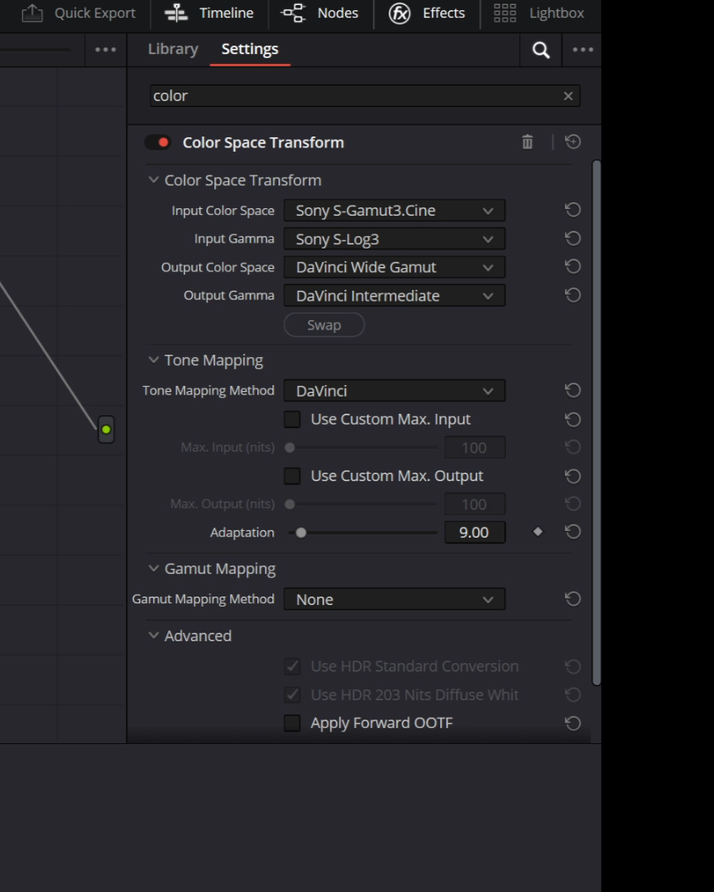Image resolution: width=714 pixels, height=892 pixels.
Task: Reset Input Gamma value
Action: (x=573, y=238)
